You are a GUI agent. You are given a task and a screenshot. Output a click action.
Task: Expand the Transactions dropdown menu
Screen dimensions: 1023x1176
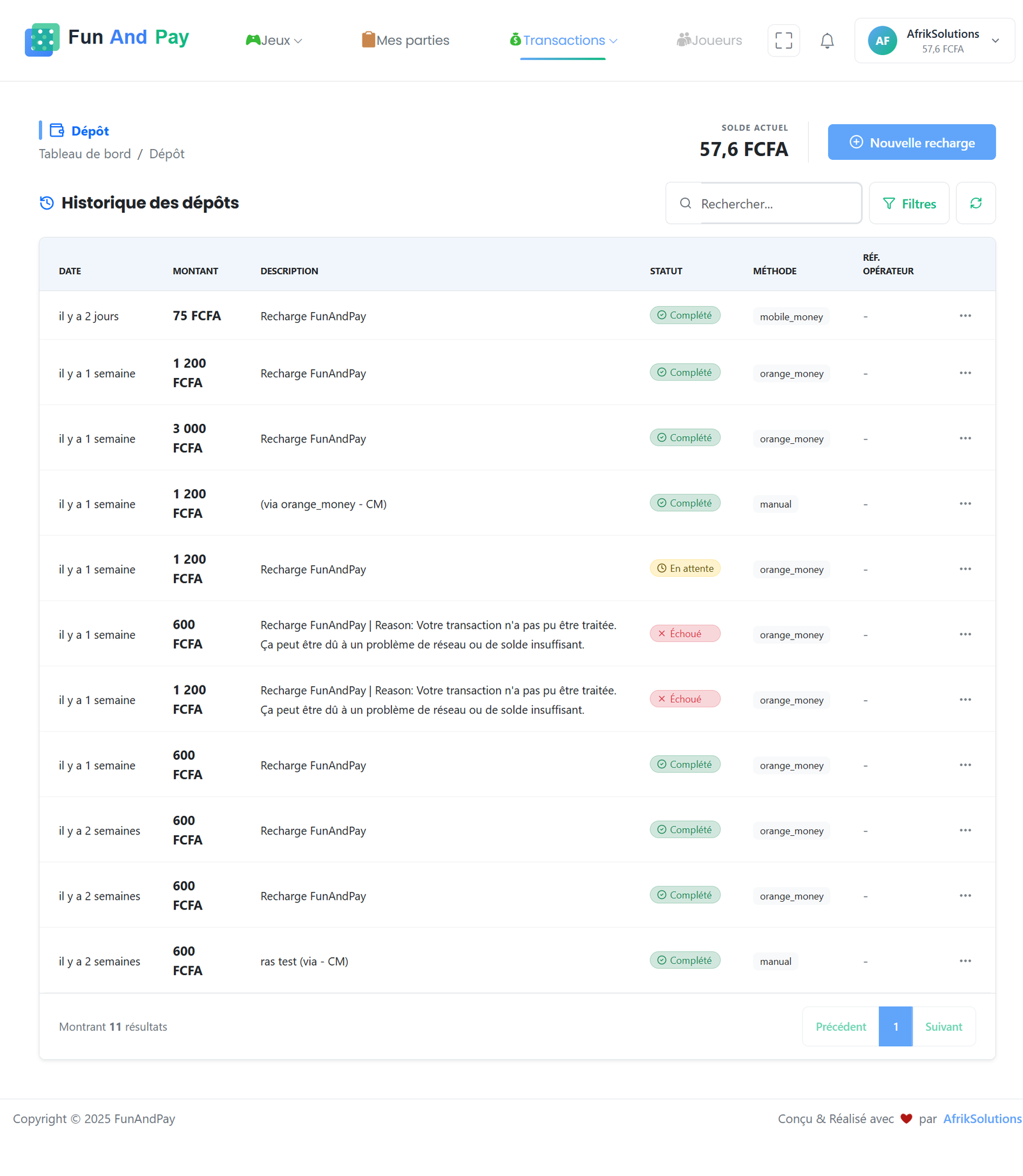563,40
